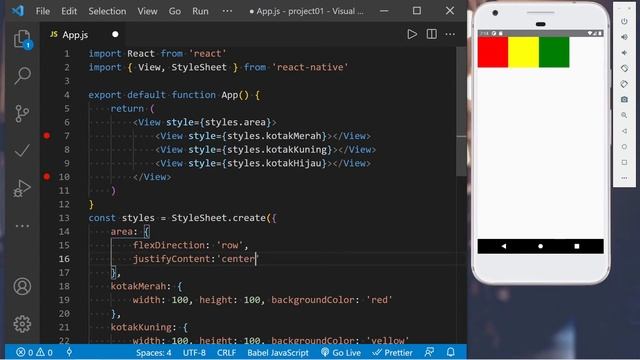Open the Edit menu
Screen dimensions: 640x360
pyautogui.click(x=69, y=11)
